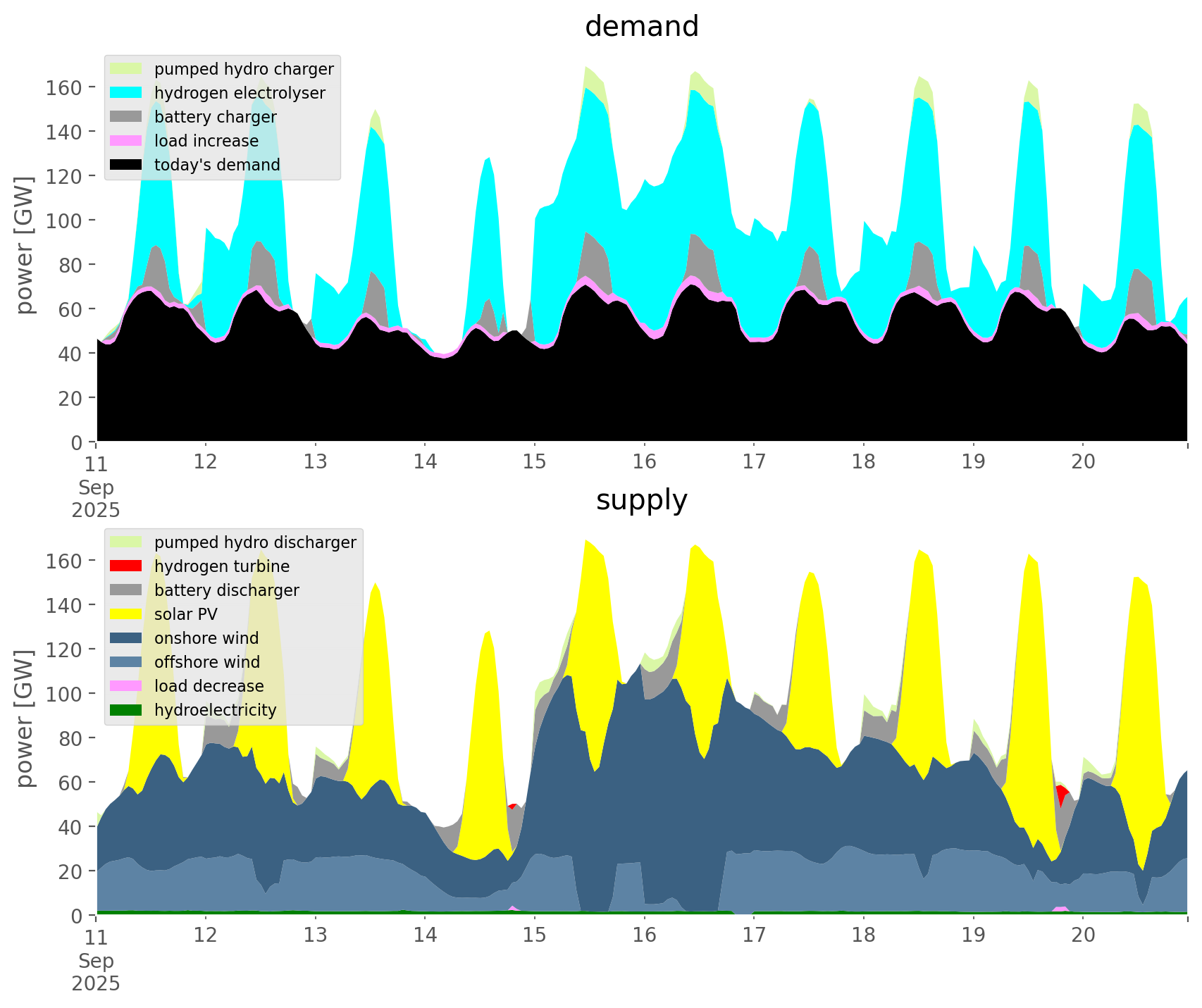Select the battery discharger legend label

[x=226, y=590]
